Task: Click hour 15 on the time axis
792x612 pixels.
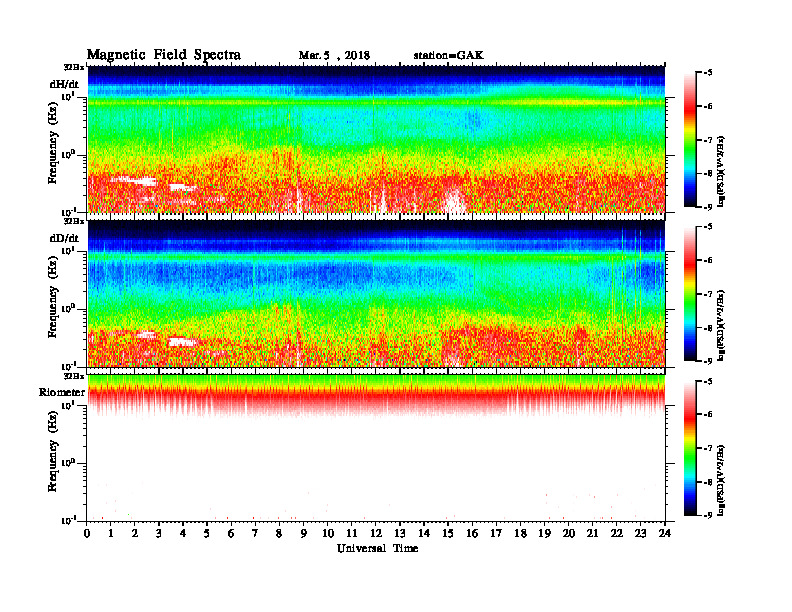Action: tap(448, 534)
